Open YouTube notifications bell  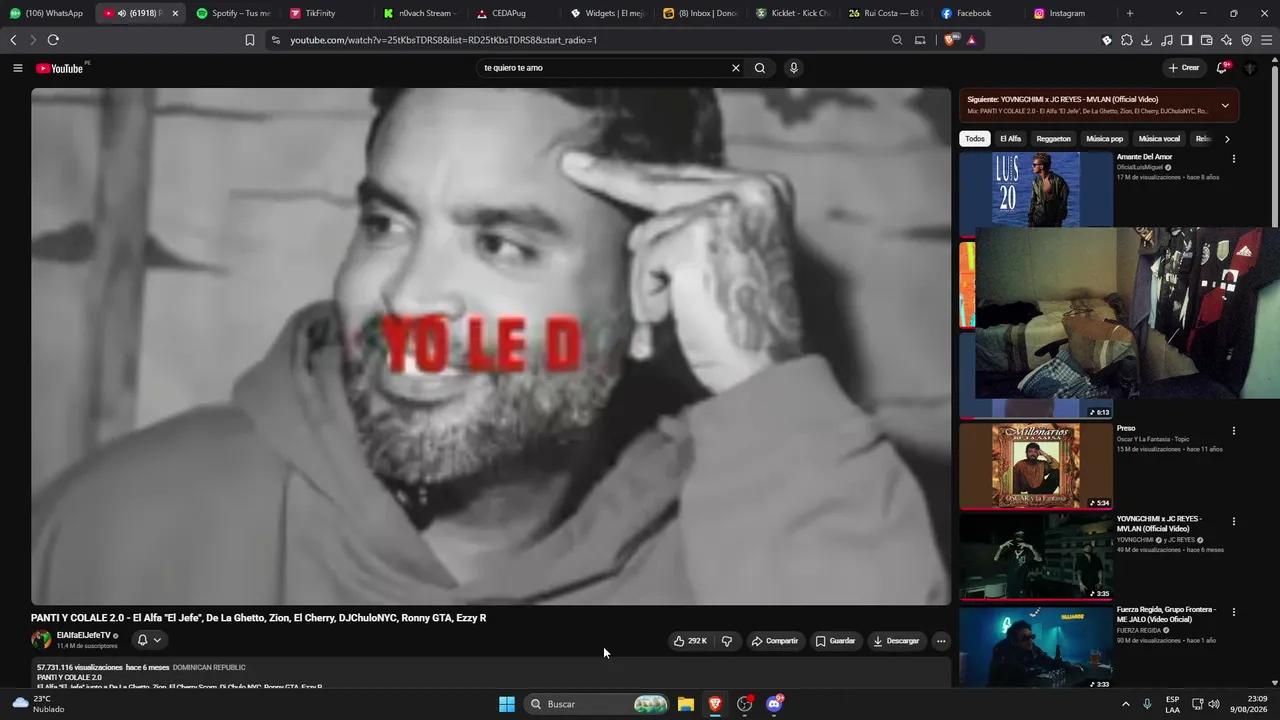pos(1222,68)
